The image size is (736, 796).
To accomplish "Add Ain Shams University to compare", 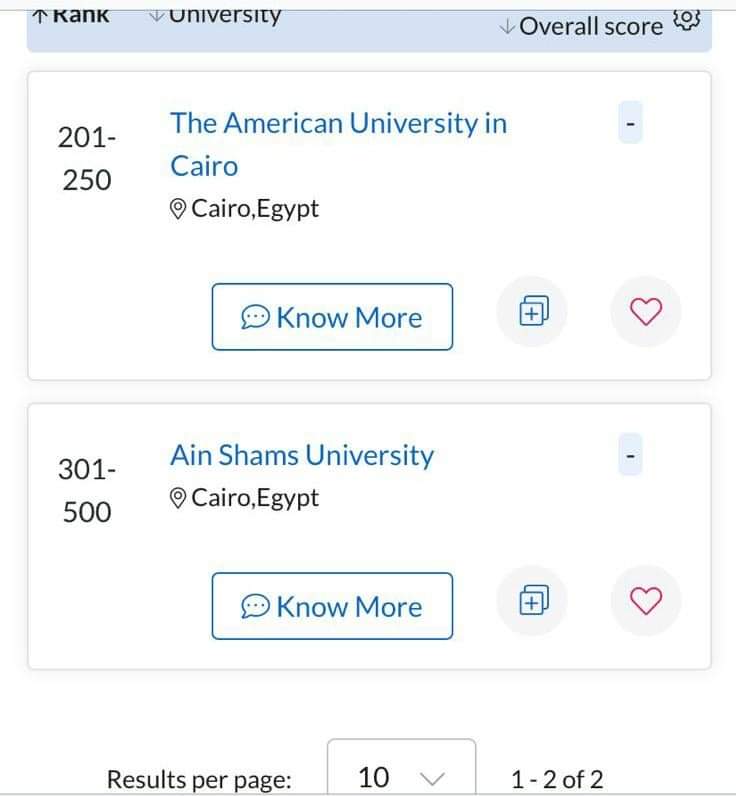I will coord(531,602).
